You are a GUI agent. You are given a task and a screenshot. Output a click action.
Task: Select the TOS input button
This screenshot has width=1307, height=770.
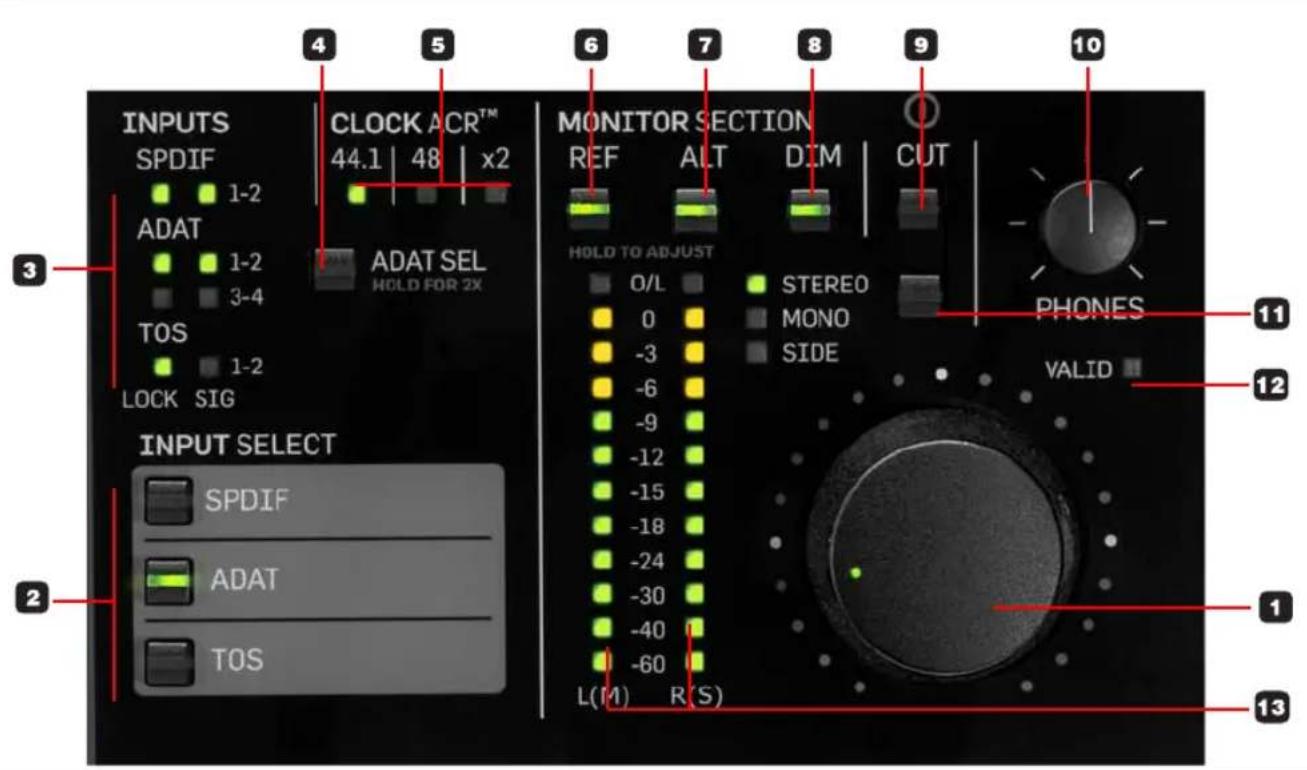(168, 660)
